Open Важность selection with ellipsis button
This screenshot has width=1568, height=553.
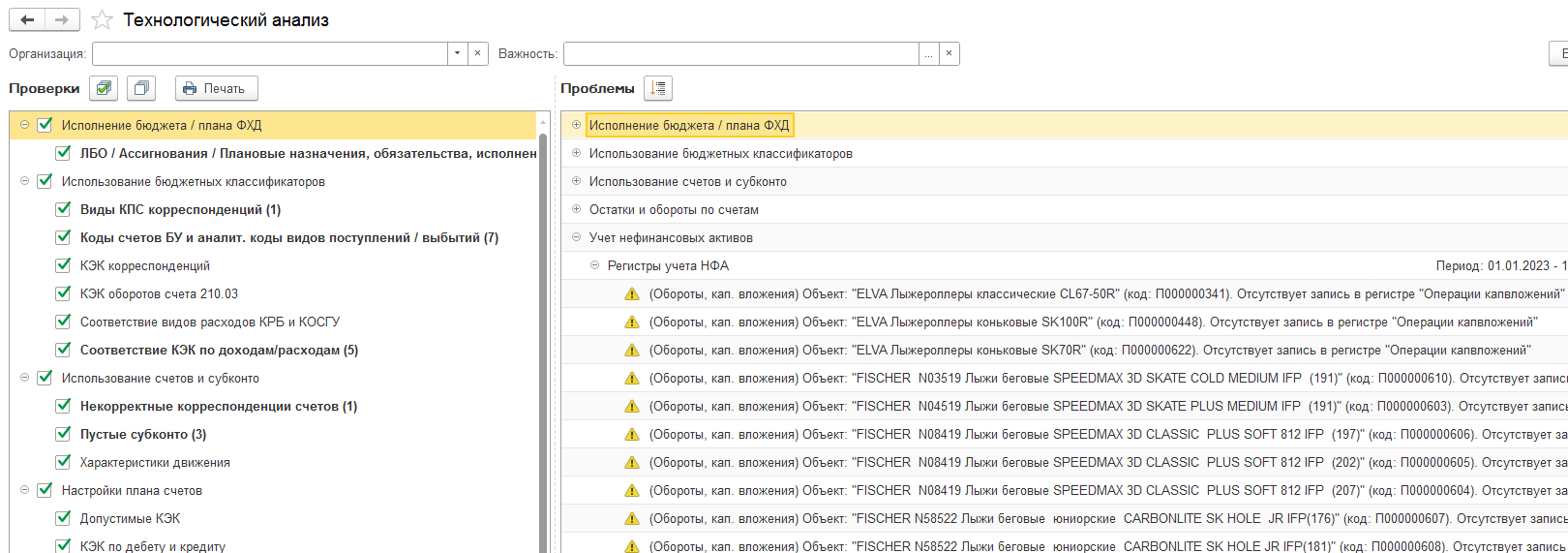(928, 53)
